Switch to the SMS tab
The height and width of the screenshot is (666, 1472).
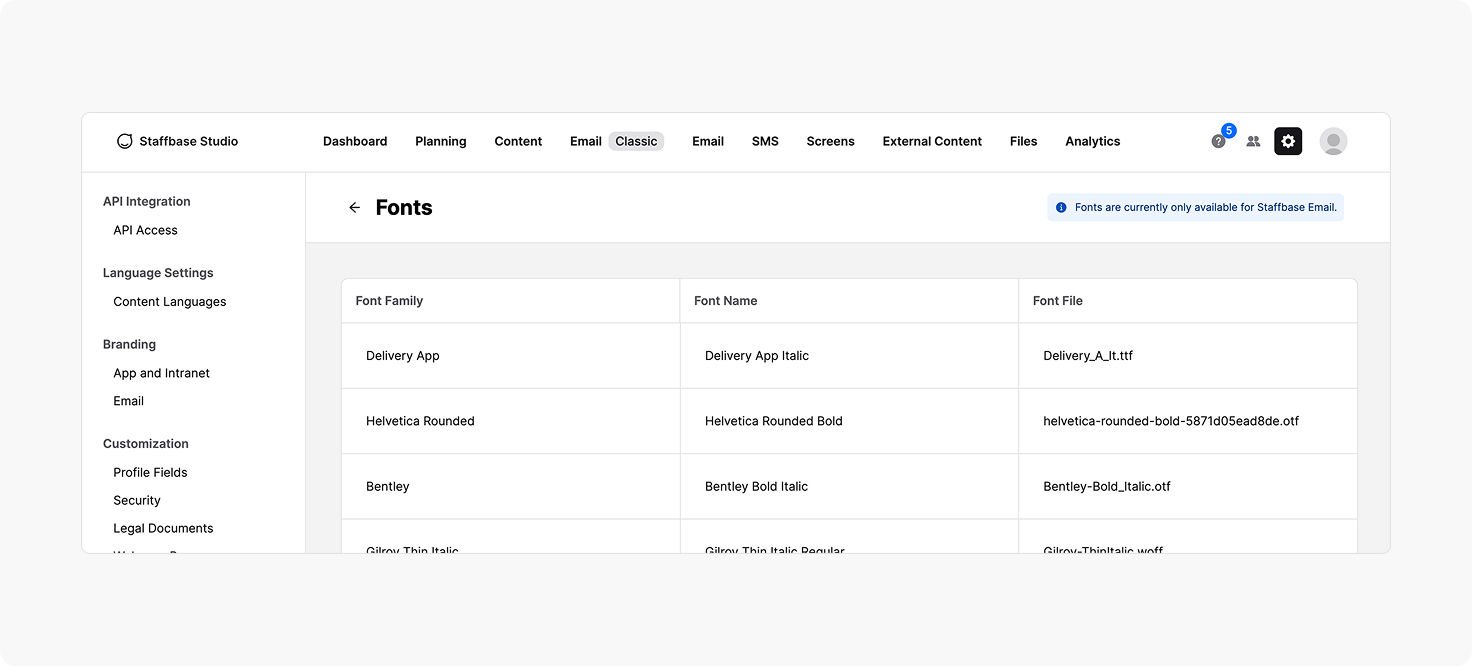[x=765, y=141]
